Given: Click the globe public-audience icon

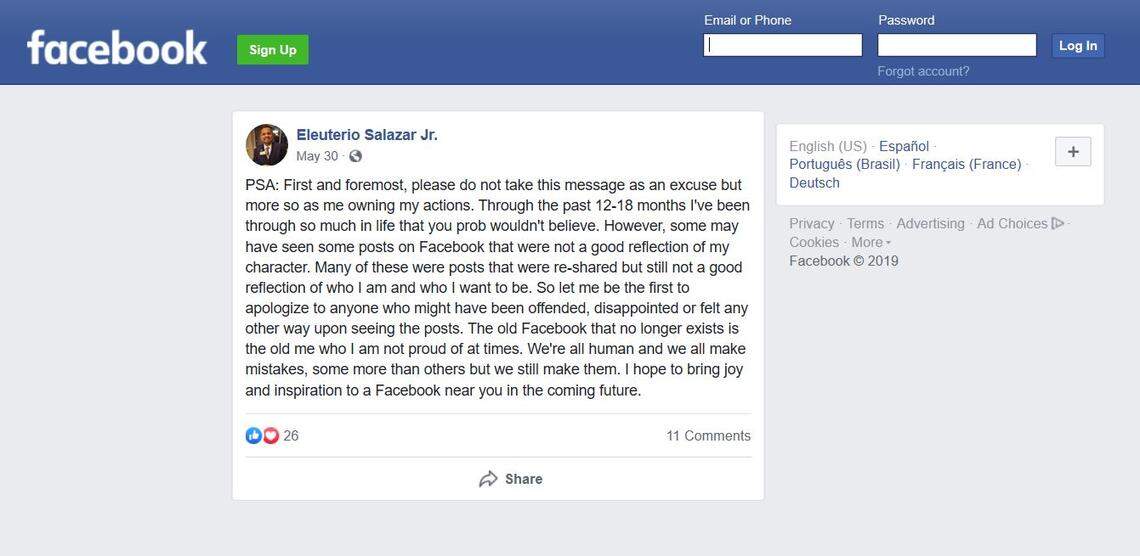Looking at the screenshot, I should 355,156.
